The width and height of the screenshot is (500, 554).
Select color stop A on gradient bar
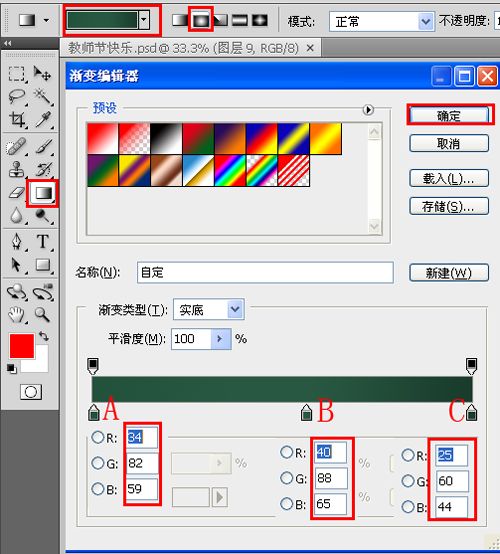click(x=94, y=413)
